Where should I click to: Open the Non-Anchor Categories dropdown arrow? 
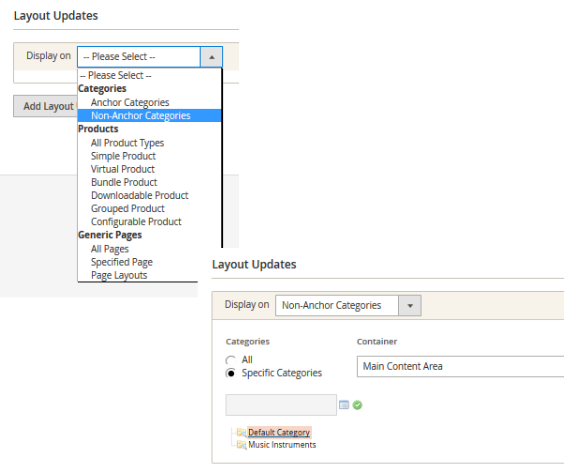click(410, 305)
